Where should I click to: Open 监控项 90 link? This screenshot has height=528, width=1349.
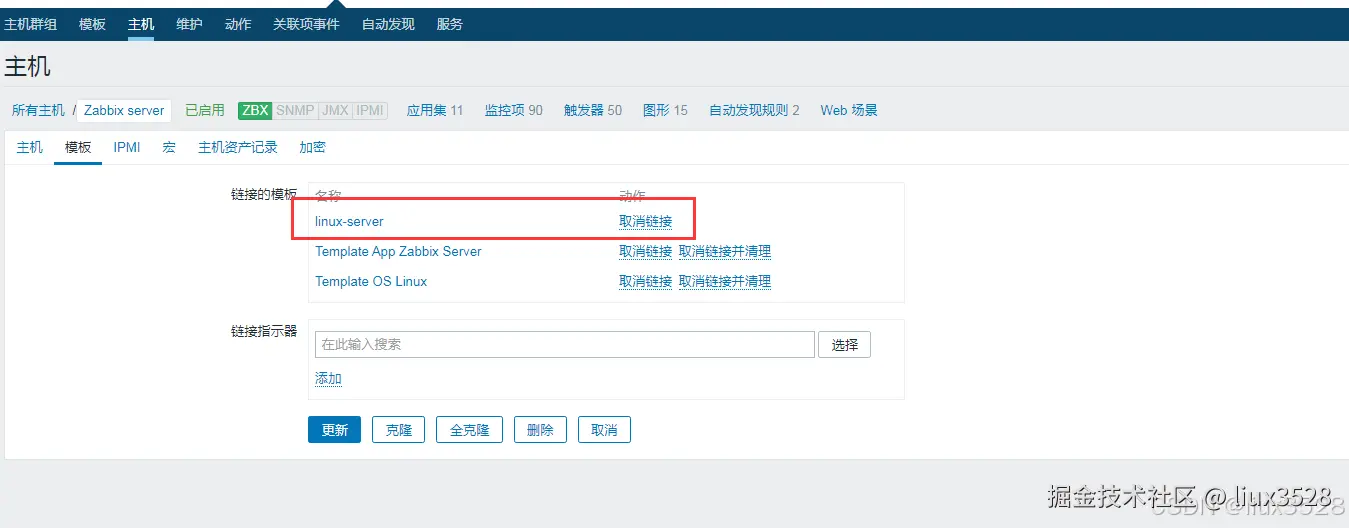514,110
